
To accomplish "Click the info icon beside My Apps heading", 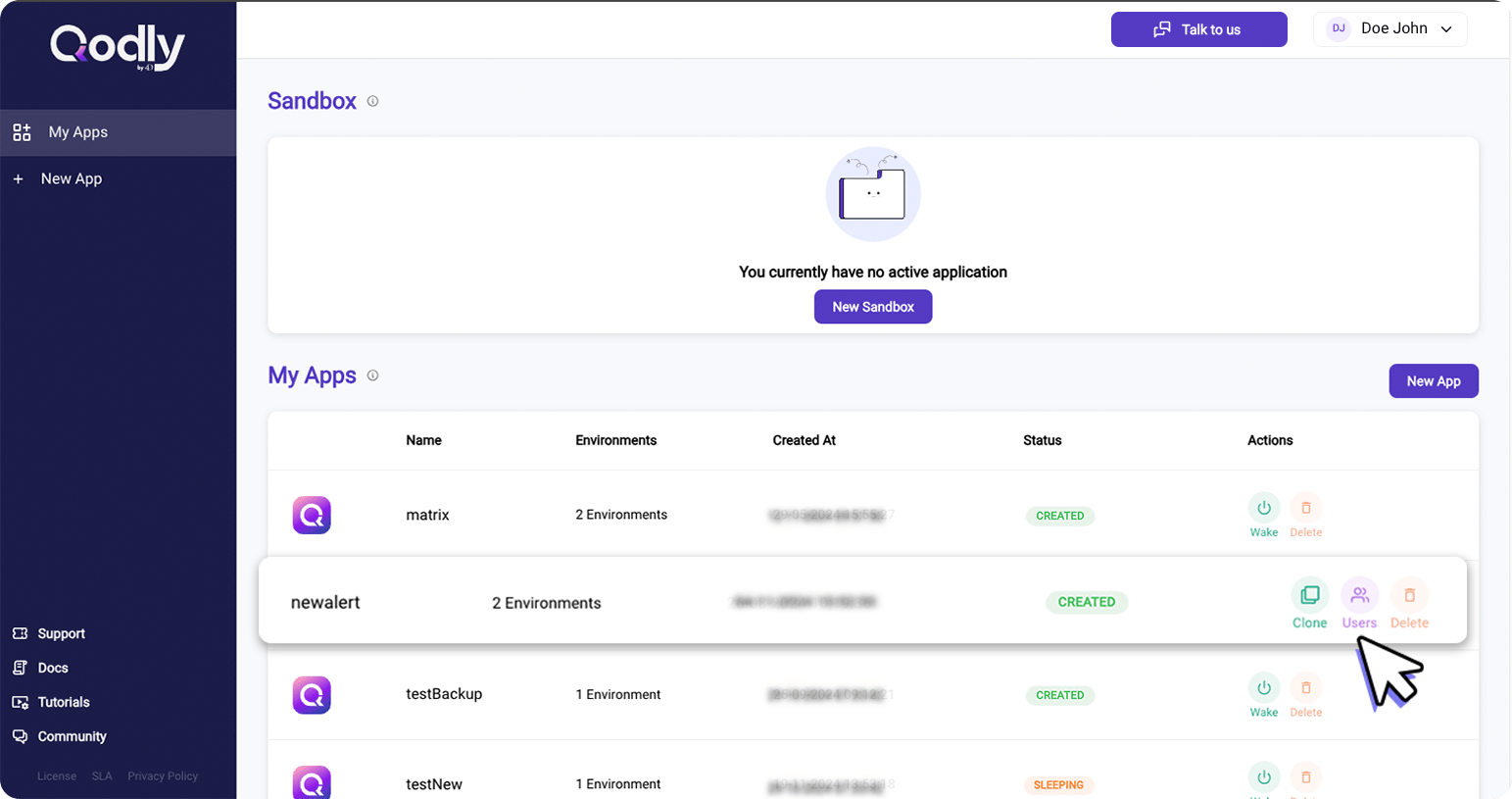I will point(372,375).
